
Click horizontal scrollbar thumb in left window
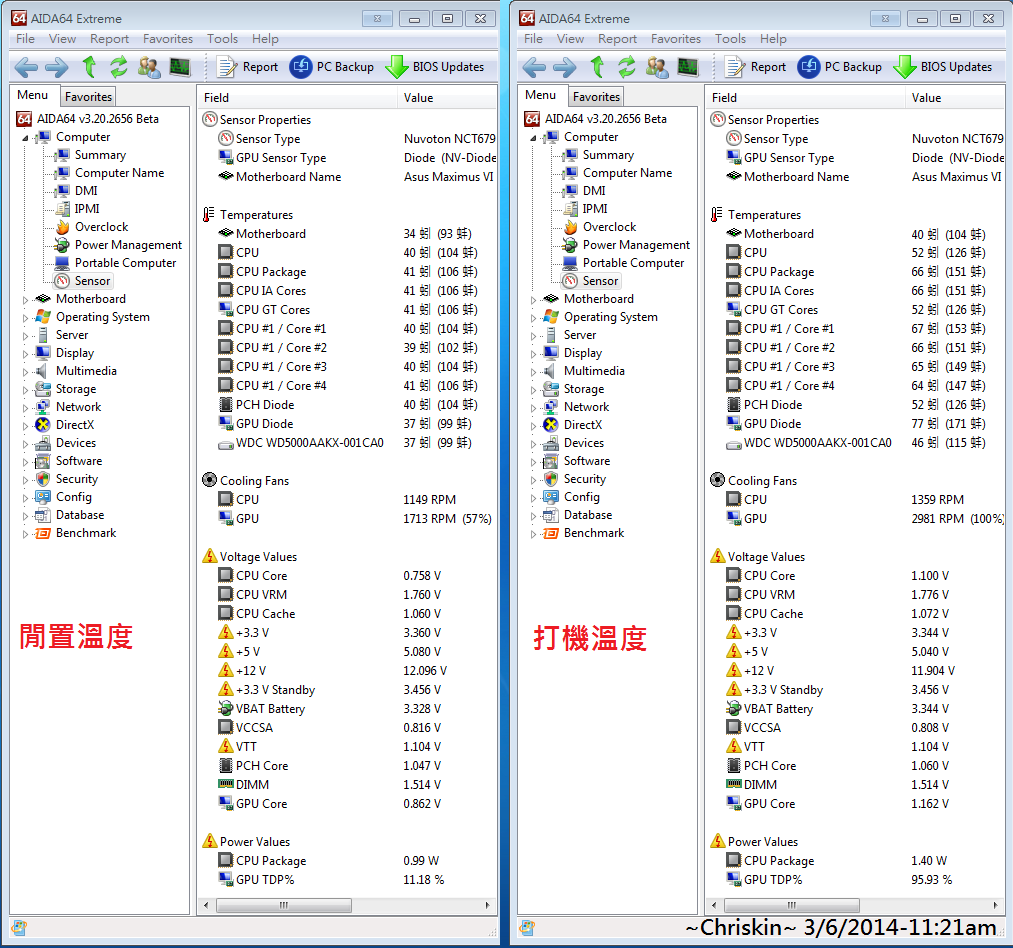click(284, 905)
